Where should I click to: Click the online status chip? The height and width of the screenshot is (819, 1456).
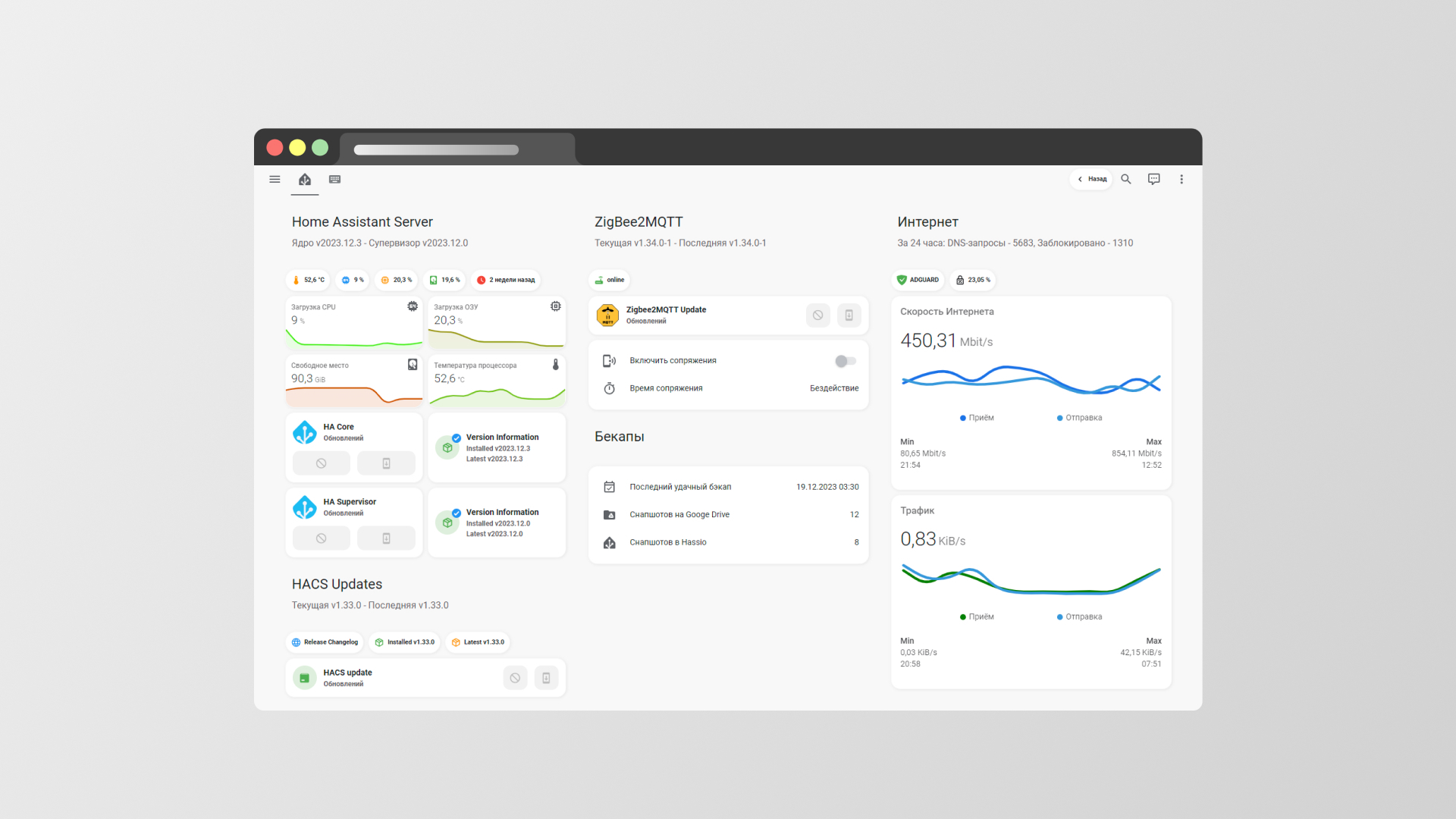610,280
